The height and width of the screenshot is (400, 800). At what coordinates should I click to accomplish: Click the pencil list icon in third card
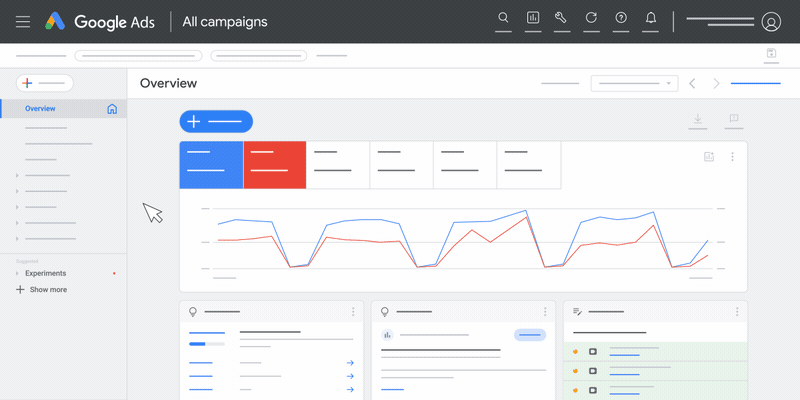pyautogui.click(x=577, y=311)
